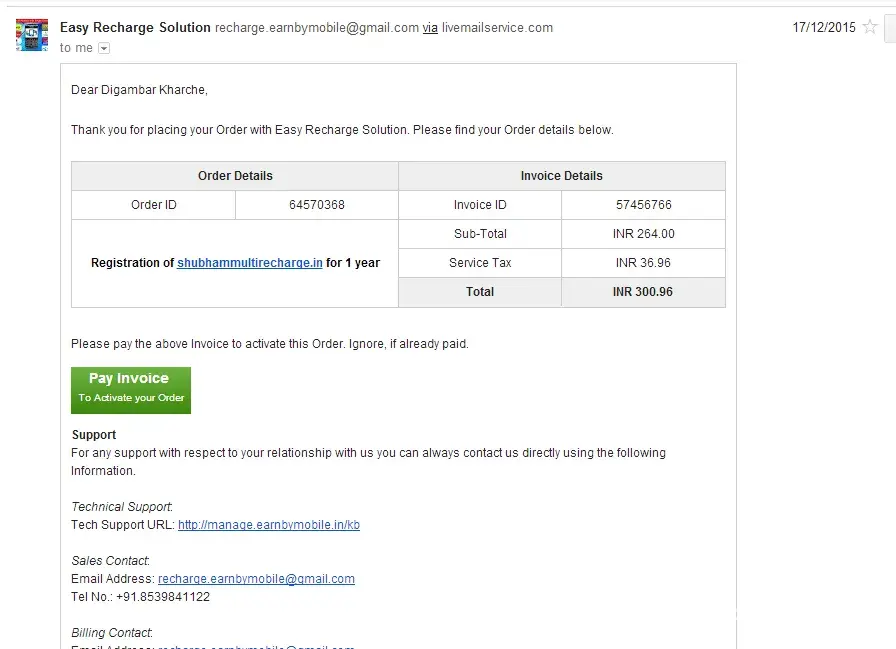Screen dimensions: 896x649
Task: Click the Sales telephone number
Action: [155, 597]
